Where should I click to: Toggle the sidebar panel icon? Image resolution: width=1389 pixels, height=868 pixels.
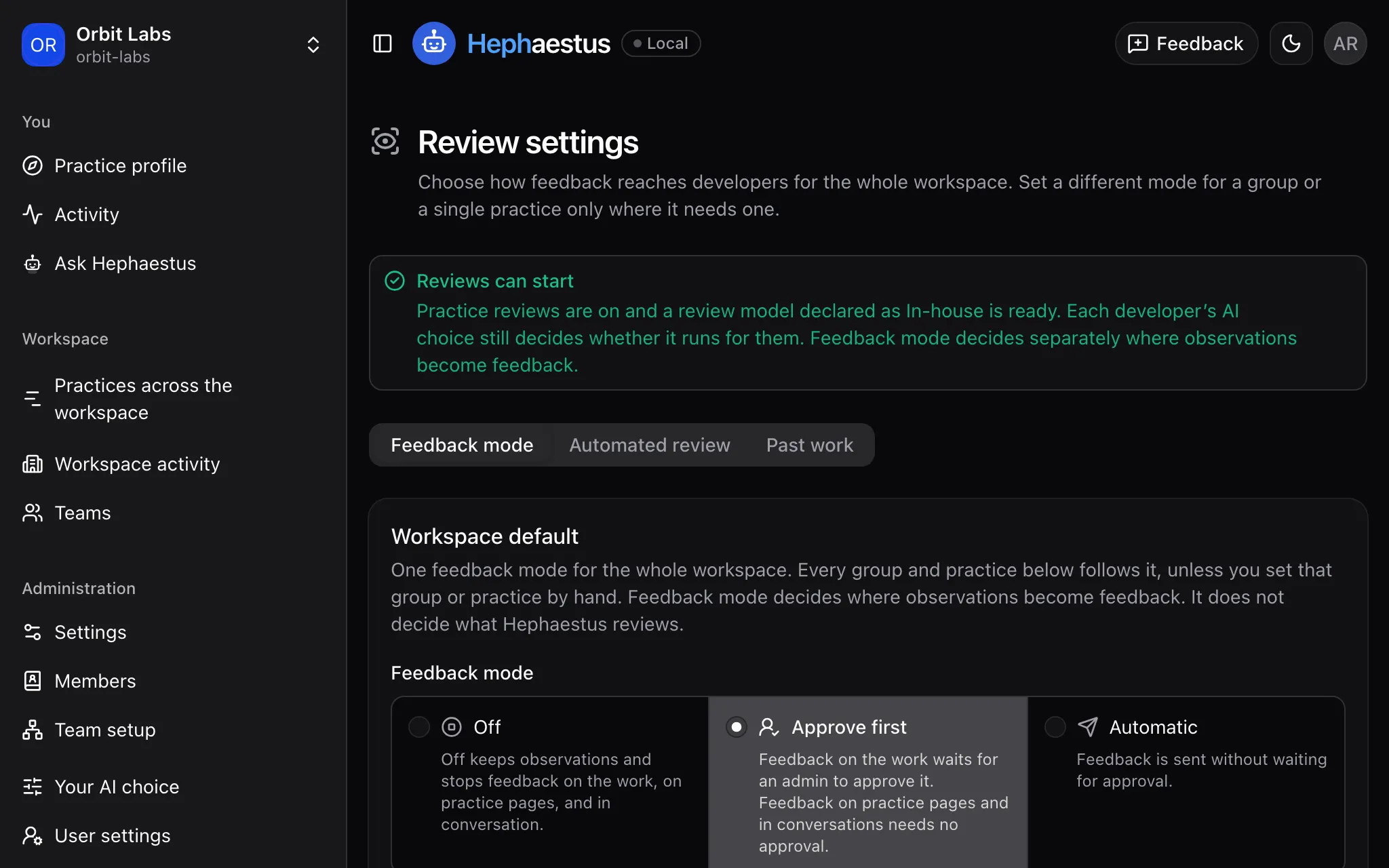(x=383, y=43)
